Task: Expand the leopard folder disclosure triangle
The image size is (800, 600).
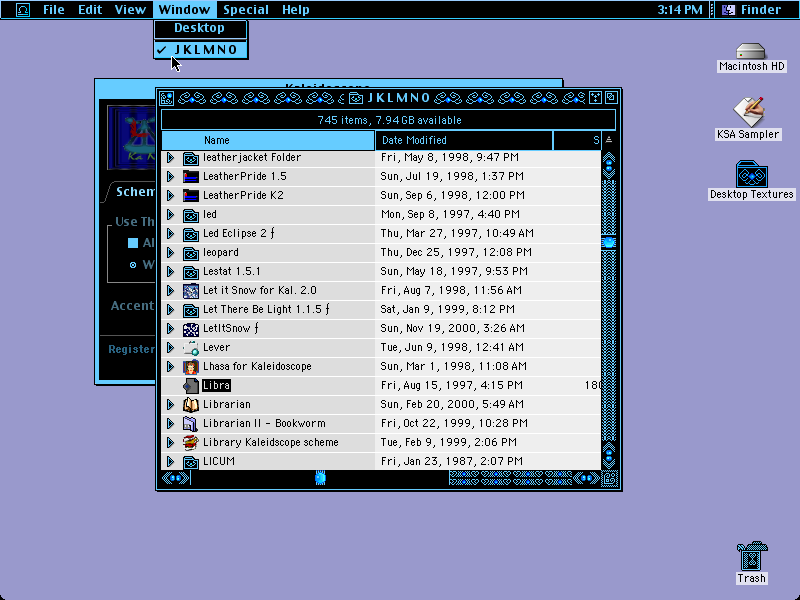Action: pos(170,253)
